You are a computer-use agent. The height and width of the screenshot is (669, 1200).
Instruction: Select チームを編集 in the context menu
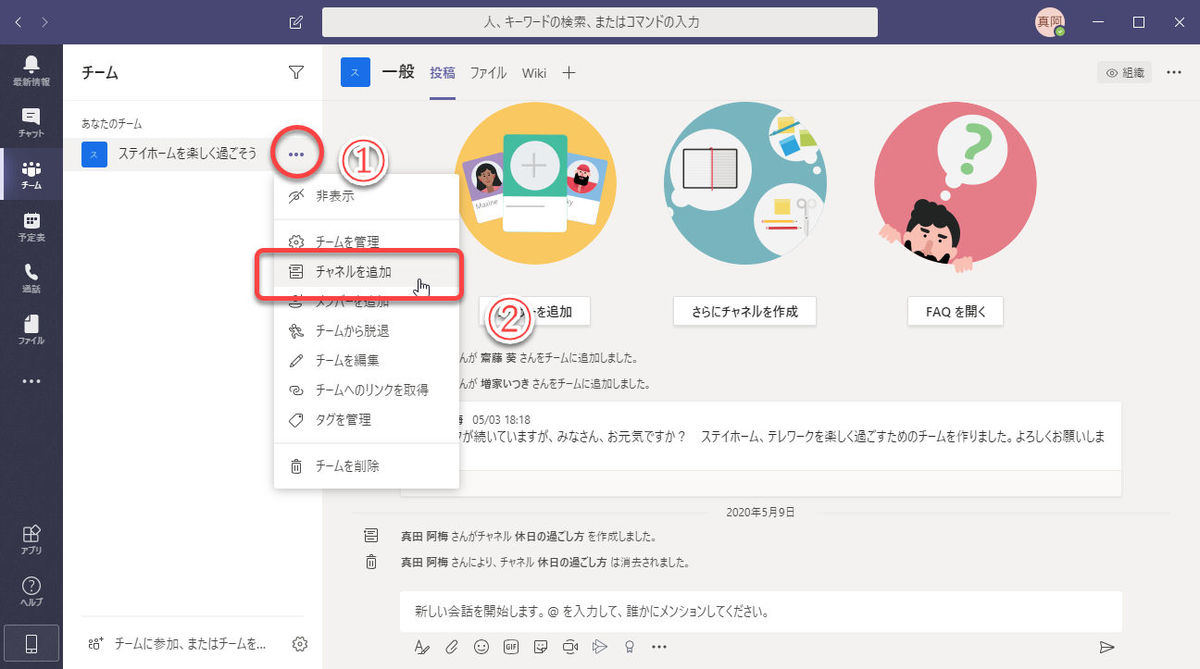tap(366, 361)
